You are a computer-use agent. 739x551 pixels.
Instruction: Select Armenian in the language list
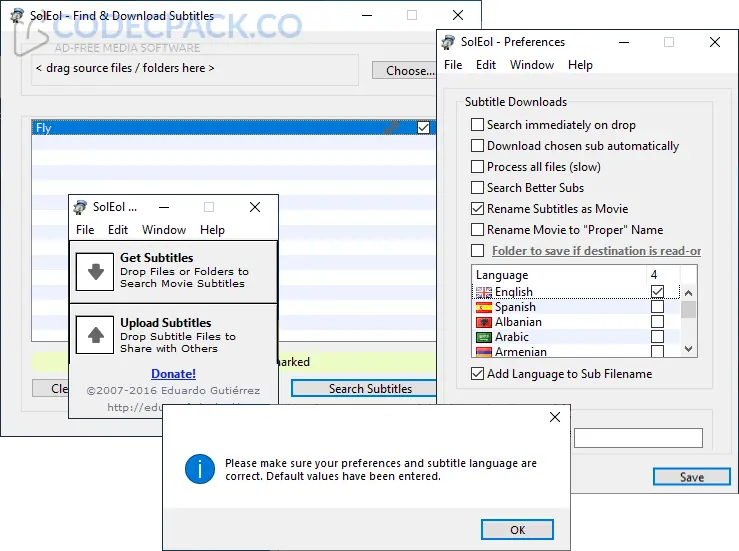point(521,352)
